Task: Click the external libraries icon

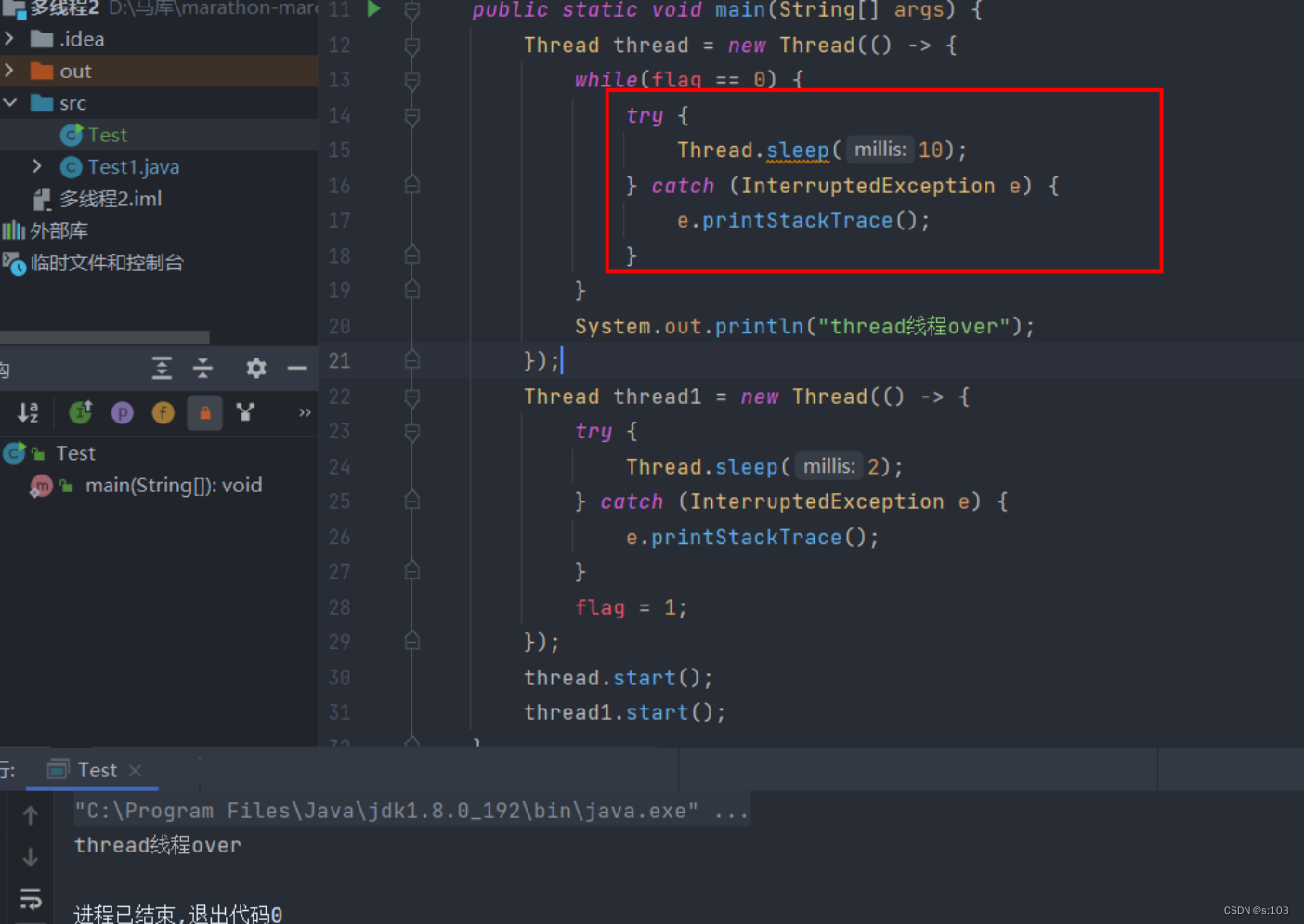Action: [x=13, y=230]
